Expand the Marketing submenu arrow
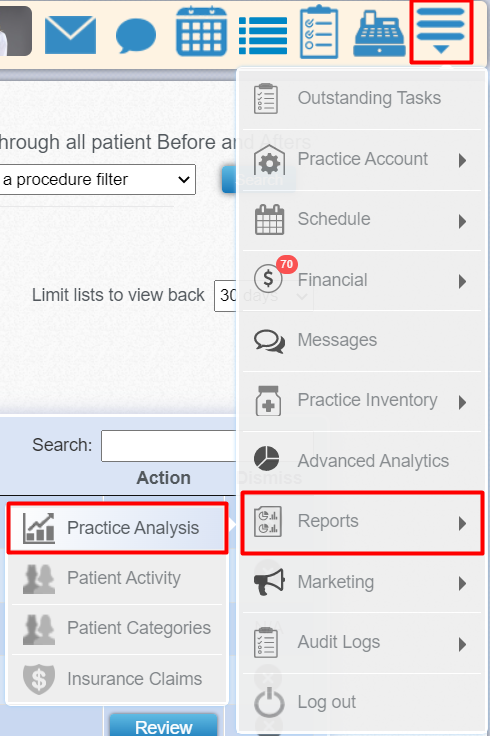490x736 pixels. pos(462,583)
